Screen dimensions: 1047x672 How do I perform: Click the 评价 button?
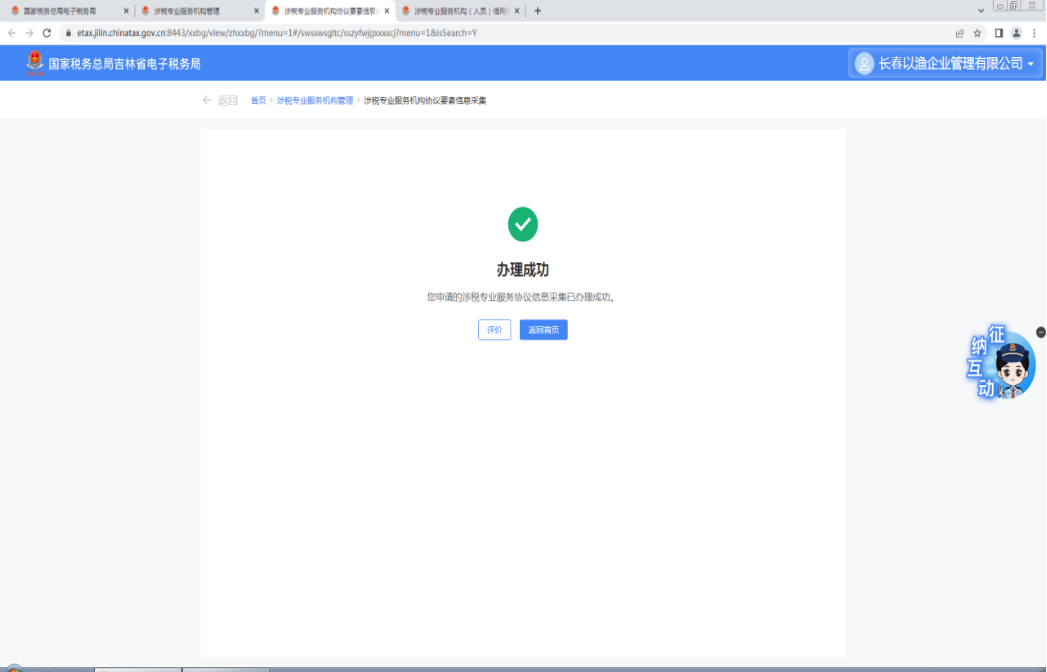[495, 330]
